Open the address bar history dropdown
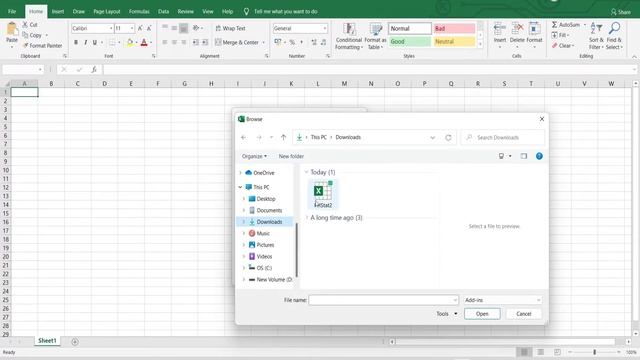Screen dimensions: 640x360 coord(433,138)
